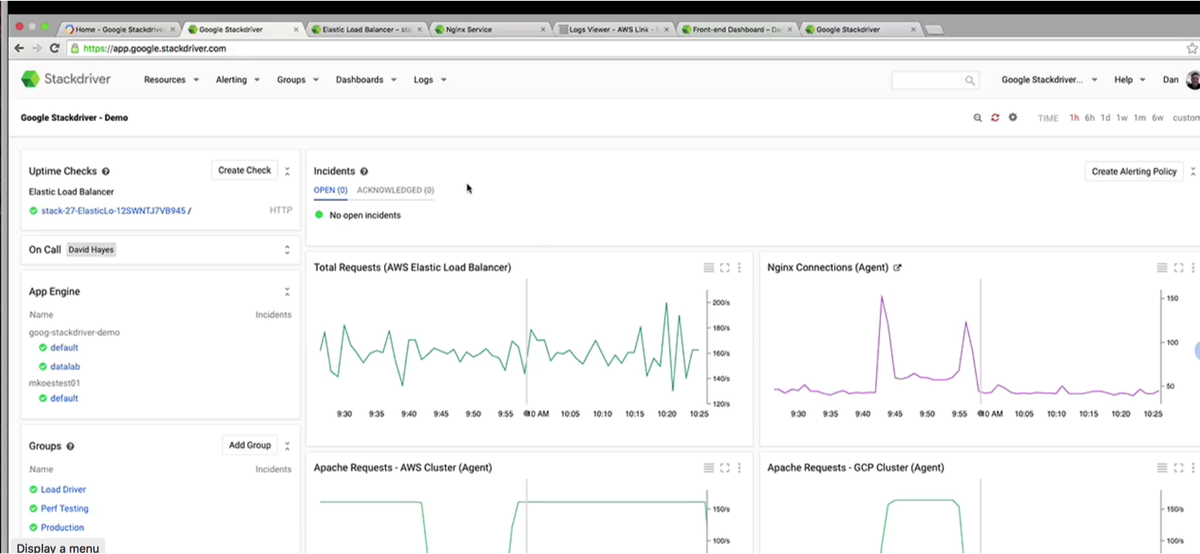Set the time range to 6w
This screenshot has width=1200, height=554.
[1157, 118]
